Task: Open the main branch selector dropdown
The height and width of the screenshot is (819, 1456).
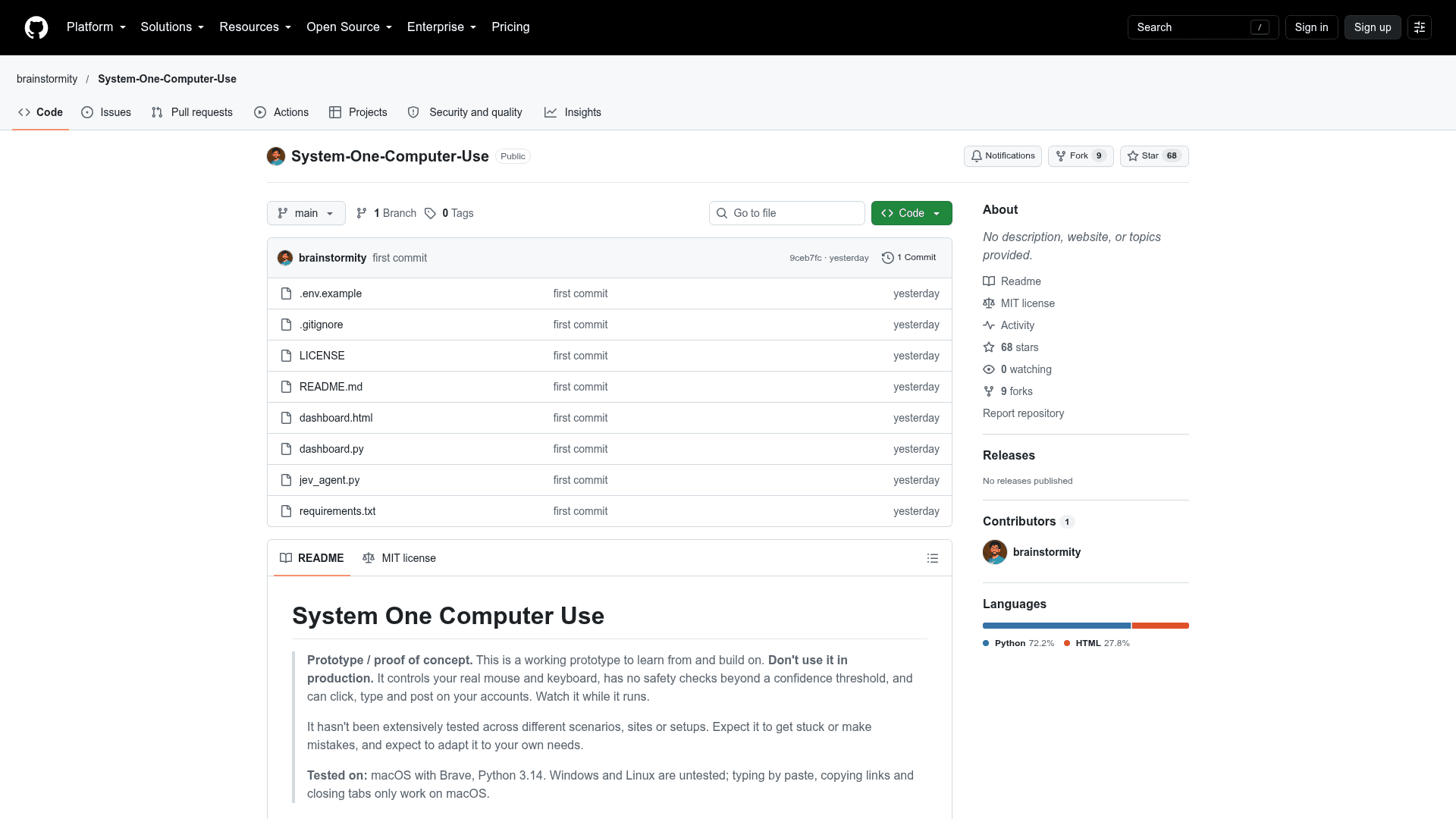Action: pos(306,213)
